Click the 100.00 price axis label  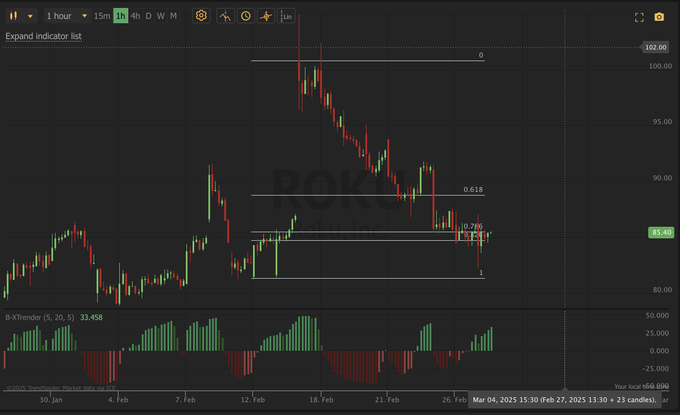click(x=660, y=66)
